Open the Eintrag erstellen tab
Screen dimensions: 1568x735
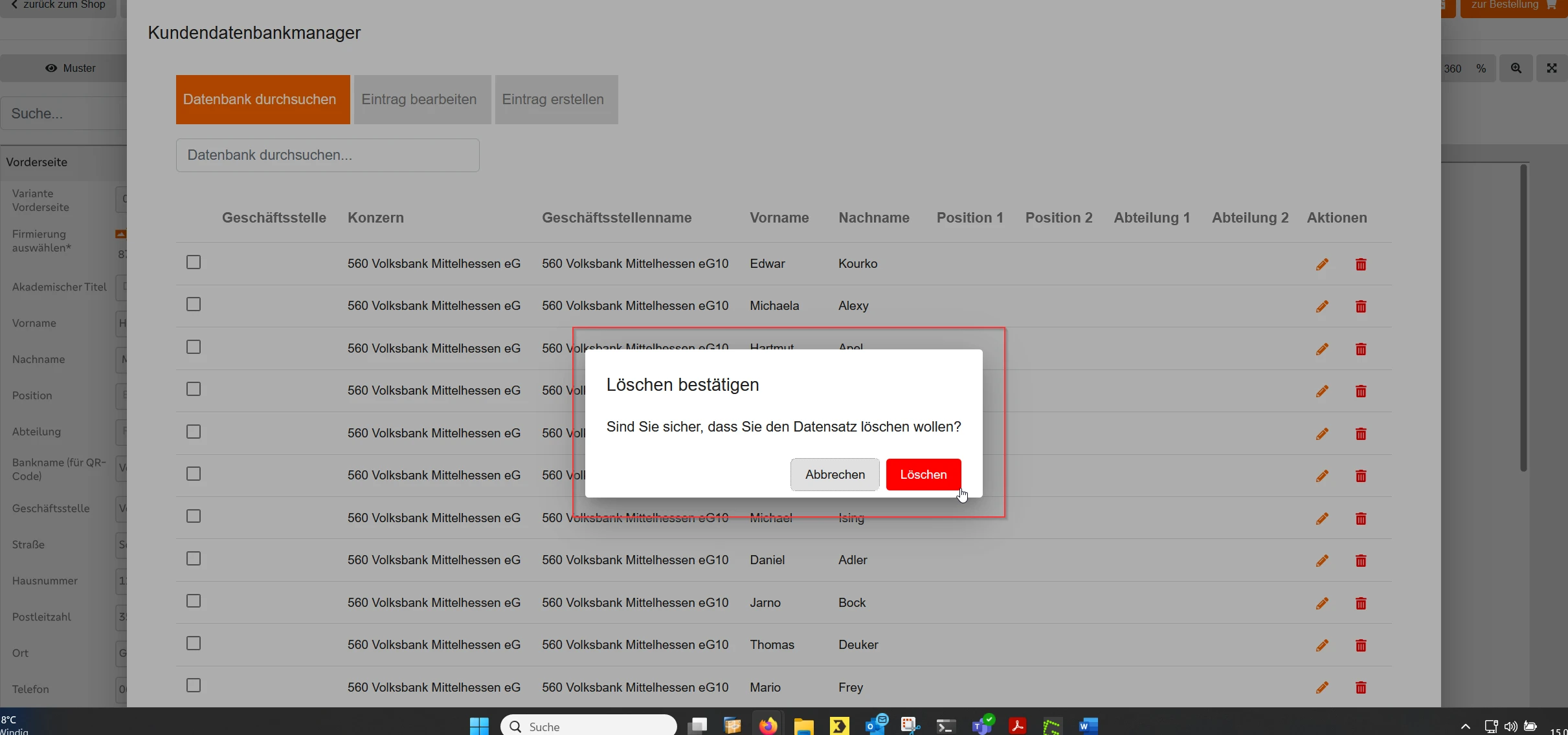(x=556, y=100)
